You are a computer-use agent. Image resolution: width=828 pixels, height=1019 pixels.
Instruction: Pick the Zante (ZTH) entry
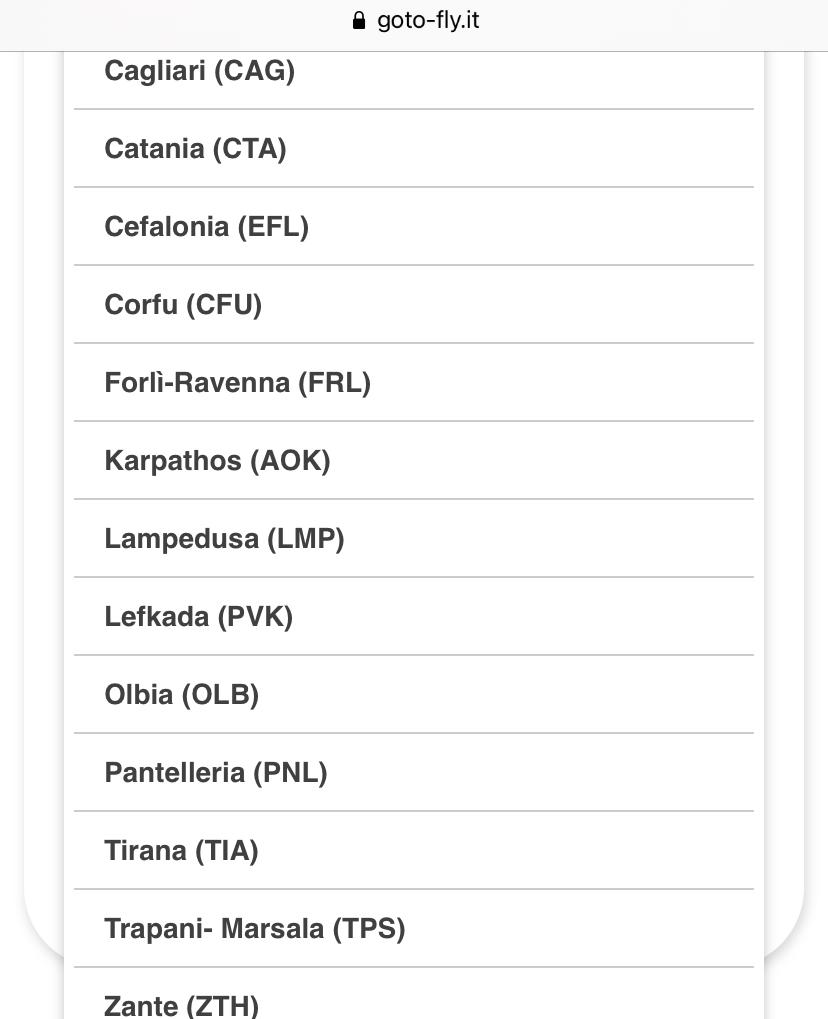182,1004
